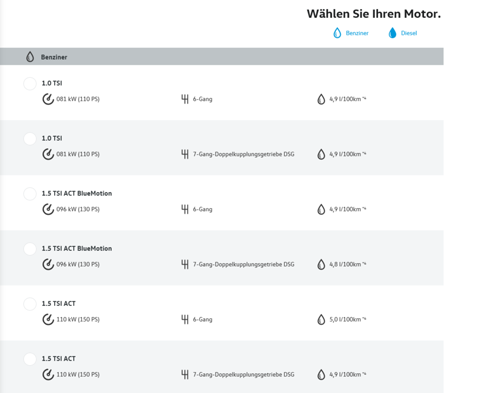Click fuel drop icon next to 5,0 l/100km

coord(321,319)
